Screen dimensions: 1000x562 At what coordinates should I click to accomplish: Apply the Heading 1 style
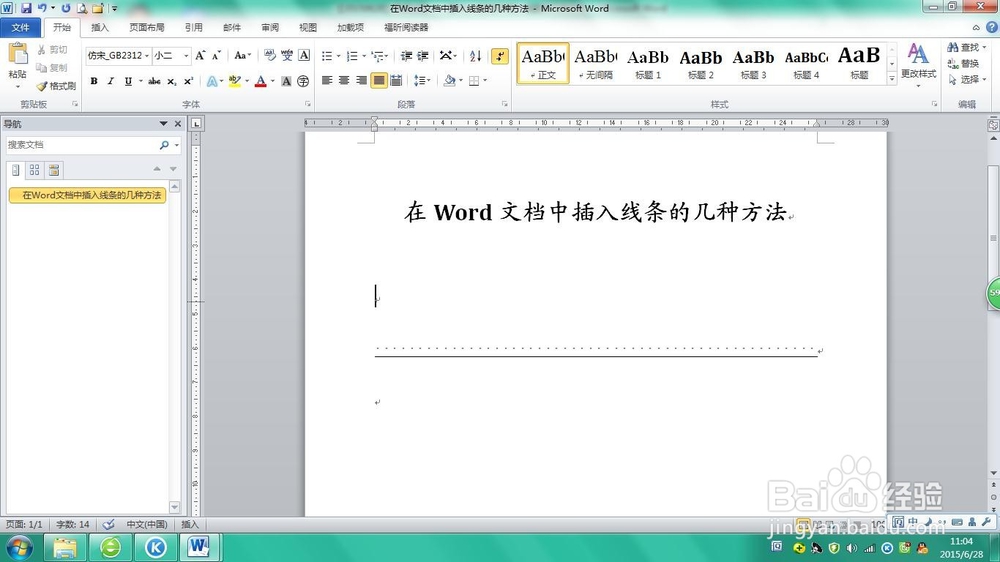point(648,63)
